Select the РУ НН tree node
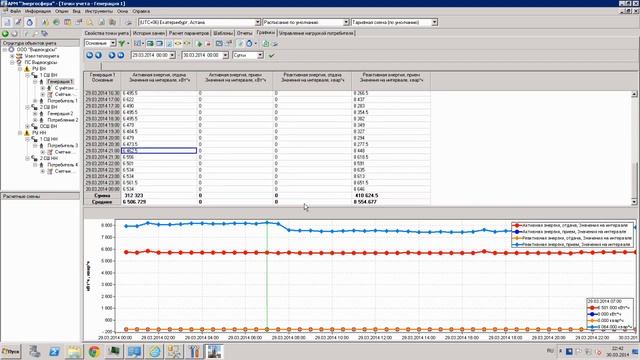The image size is (640, 360). pyautogui.click(x=39, y=133)
